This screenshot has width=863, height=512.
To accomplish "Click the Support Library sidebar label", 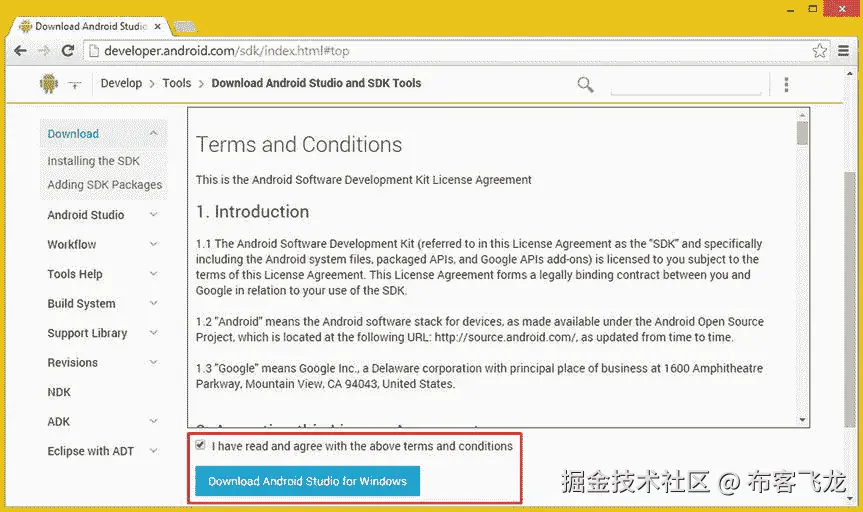I will 88,333.
